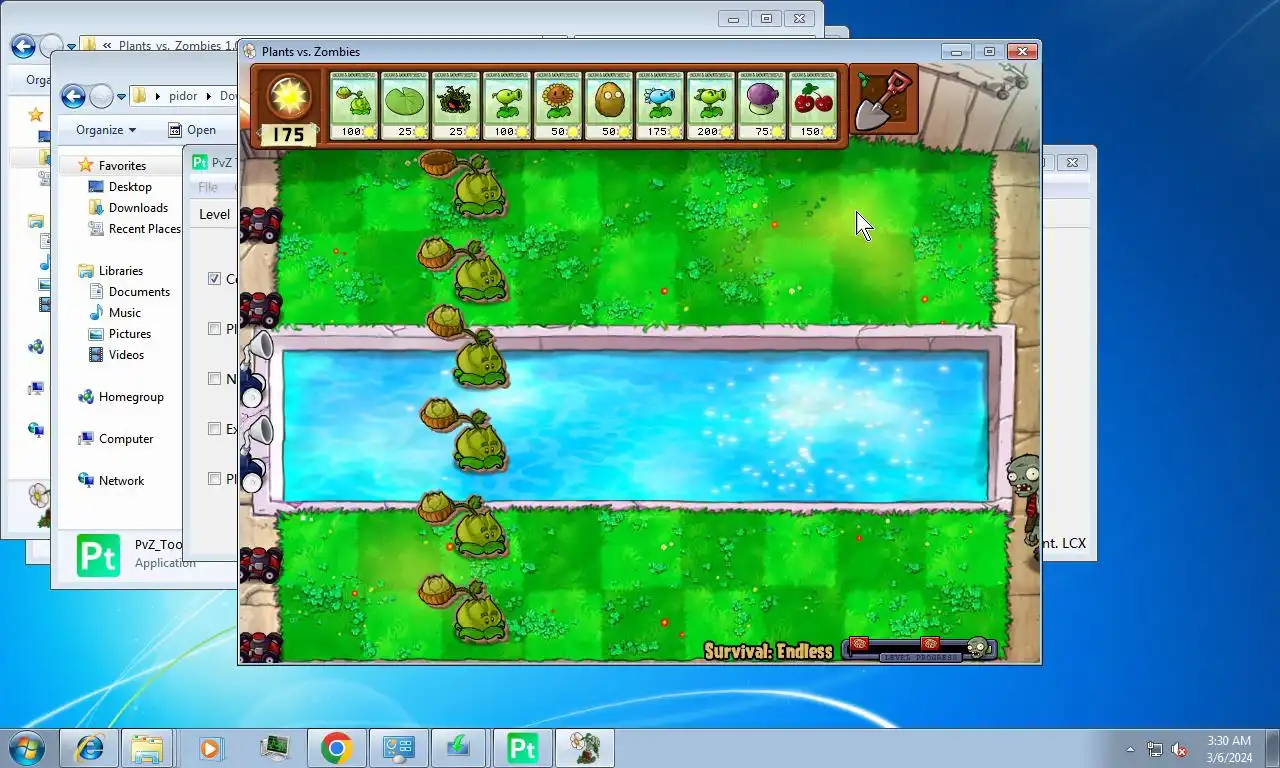Screen dimensions: 1280x768
Task: Go back in the pidor Explorer window
Action: [73, 96]
